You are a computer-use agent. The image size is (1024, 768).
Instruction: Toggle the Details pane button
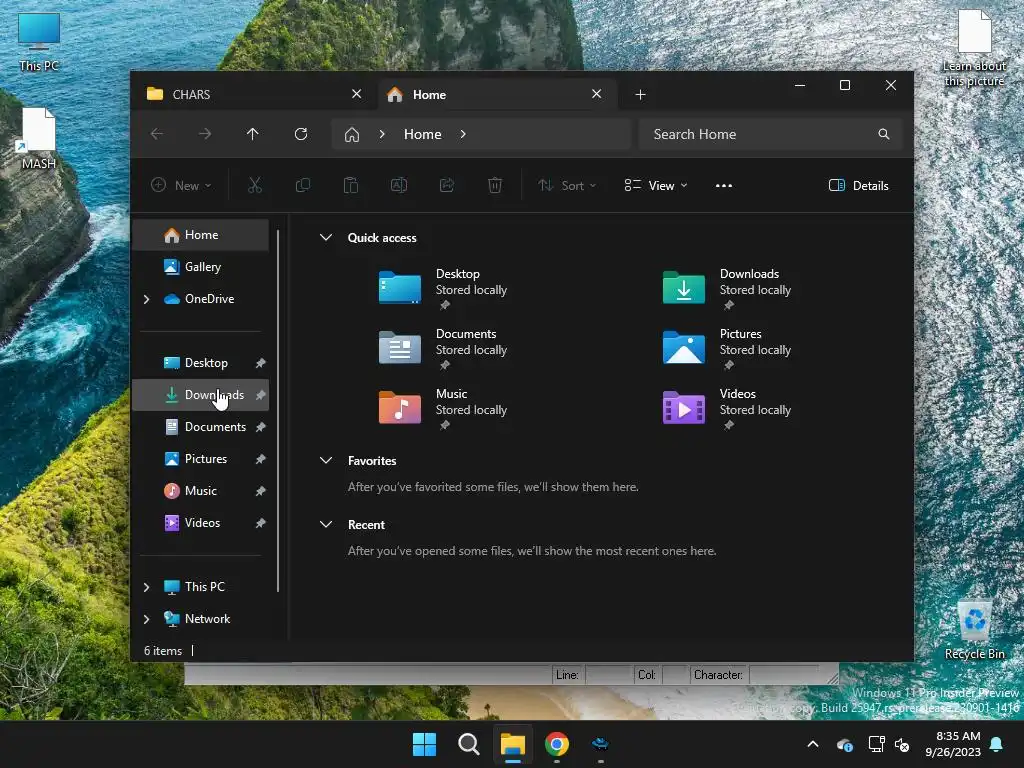coord(859,185)
